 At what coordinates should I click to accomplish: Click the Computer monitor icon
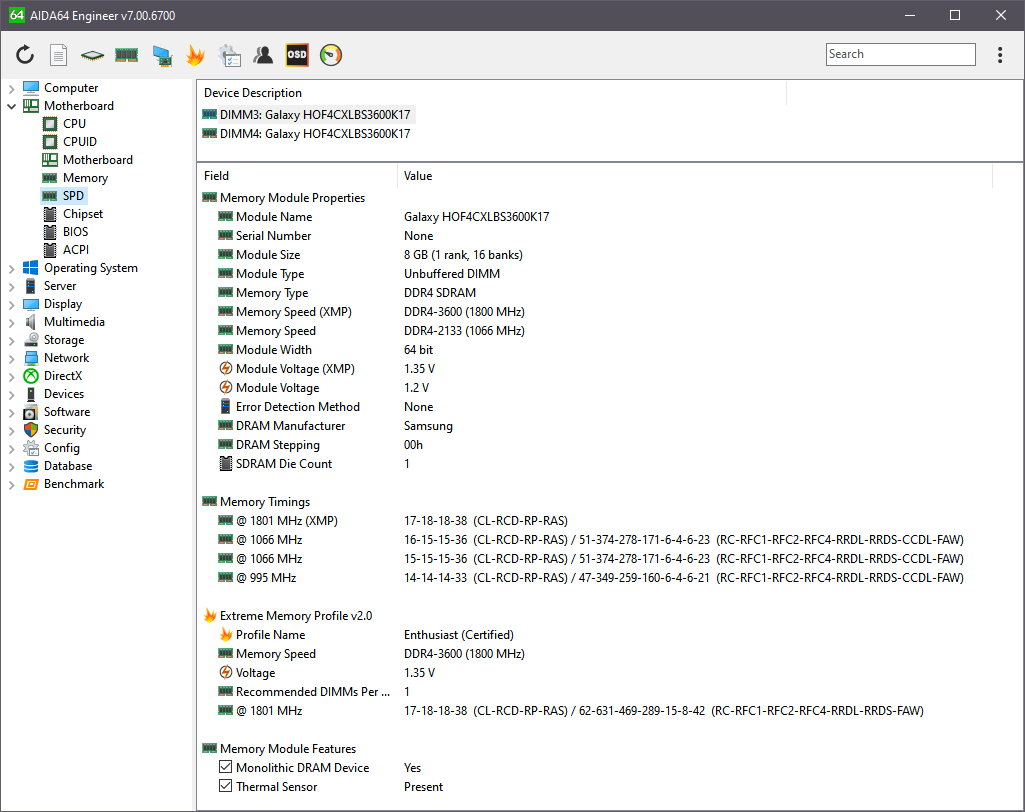click(31, 88)
